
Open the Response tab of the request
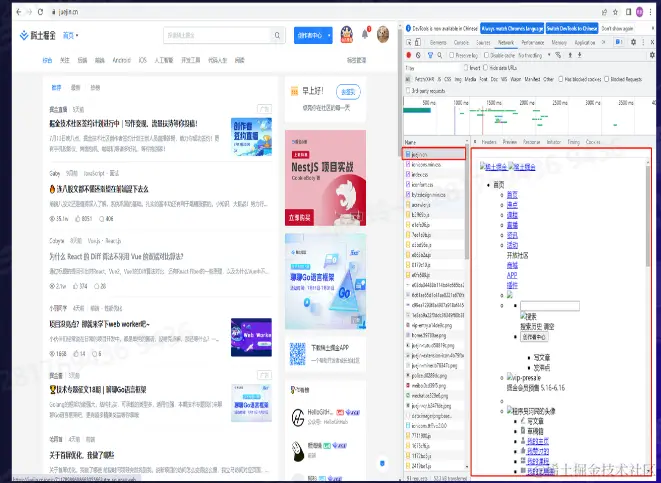point(532,142)
